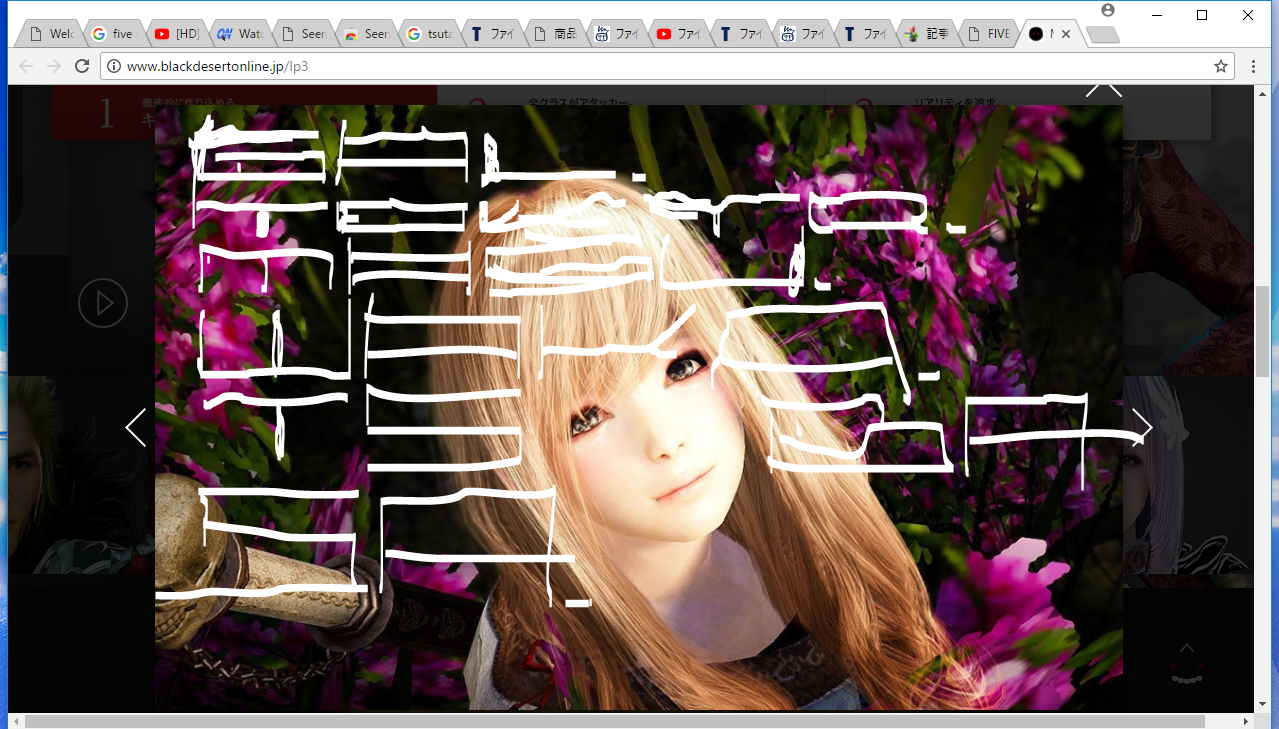
Task: Go back to the previous page
Action: tap(26, 66)
